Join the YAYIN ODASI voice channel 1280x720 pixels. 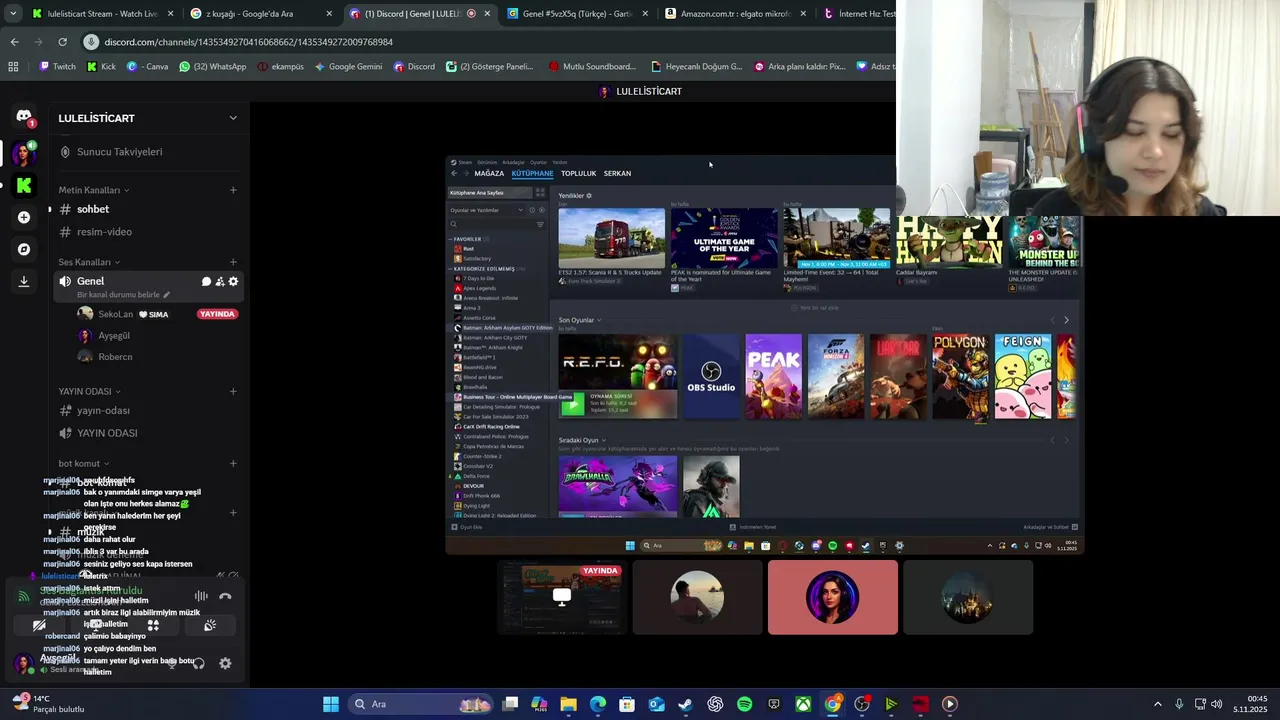147,433
